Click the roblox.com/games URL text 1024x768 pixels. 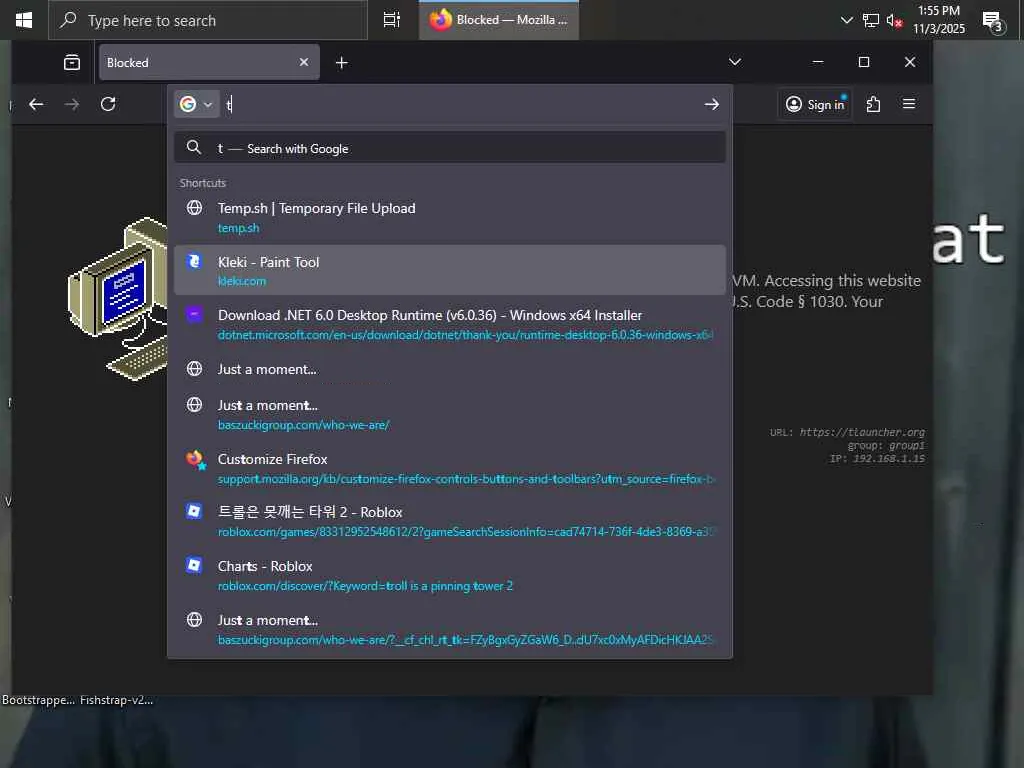[466, 532]
